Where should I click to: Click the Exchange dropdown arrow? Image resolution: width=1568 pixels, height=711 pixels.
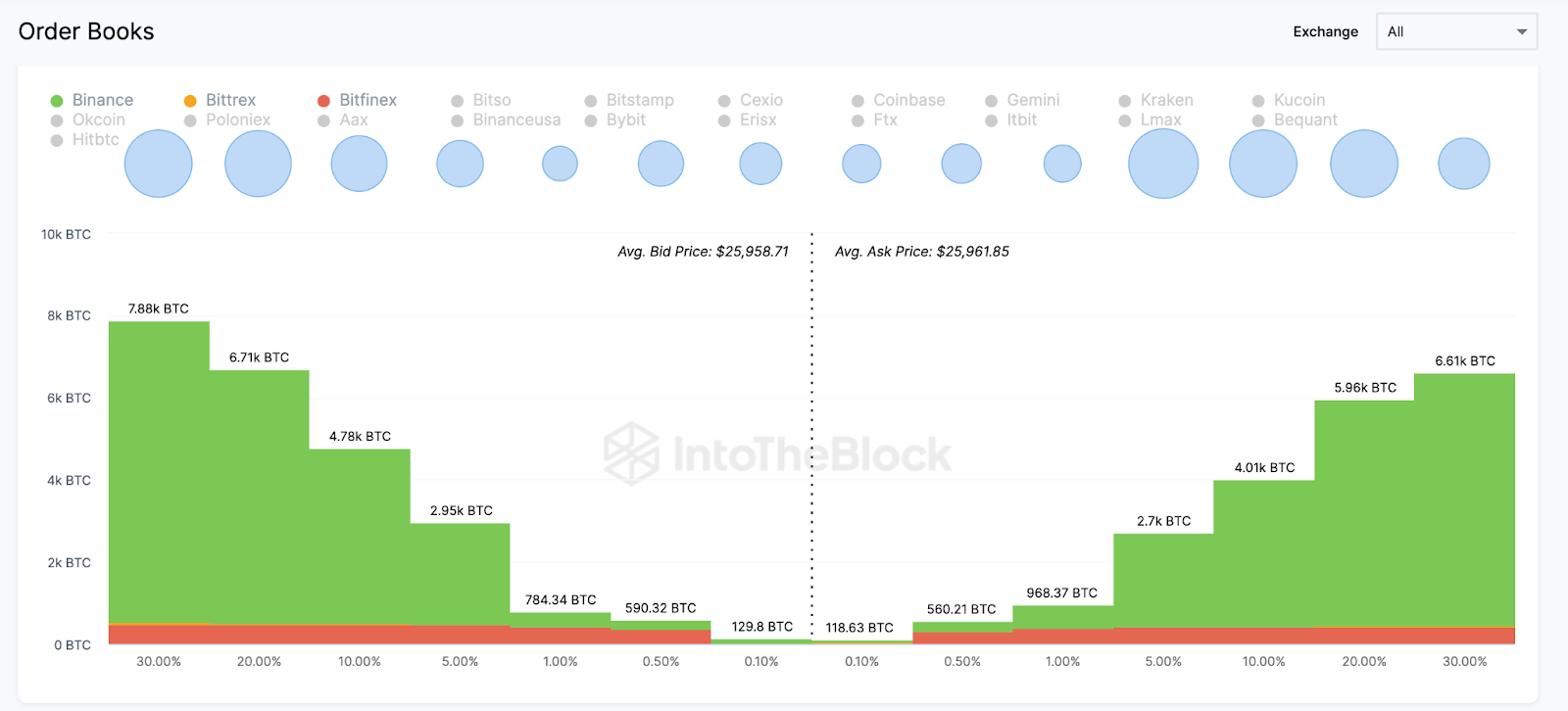(x=1522, y=31)
